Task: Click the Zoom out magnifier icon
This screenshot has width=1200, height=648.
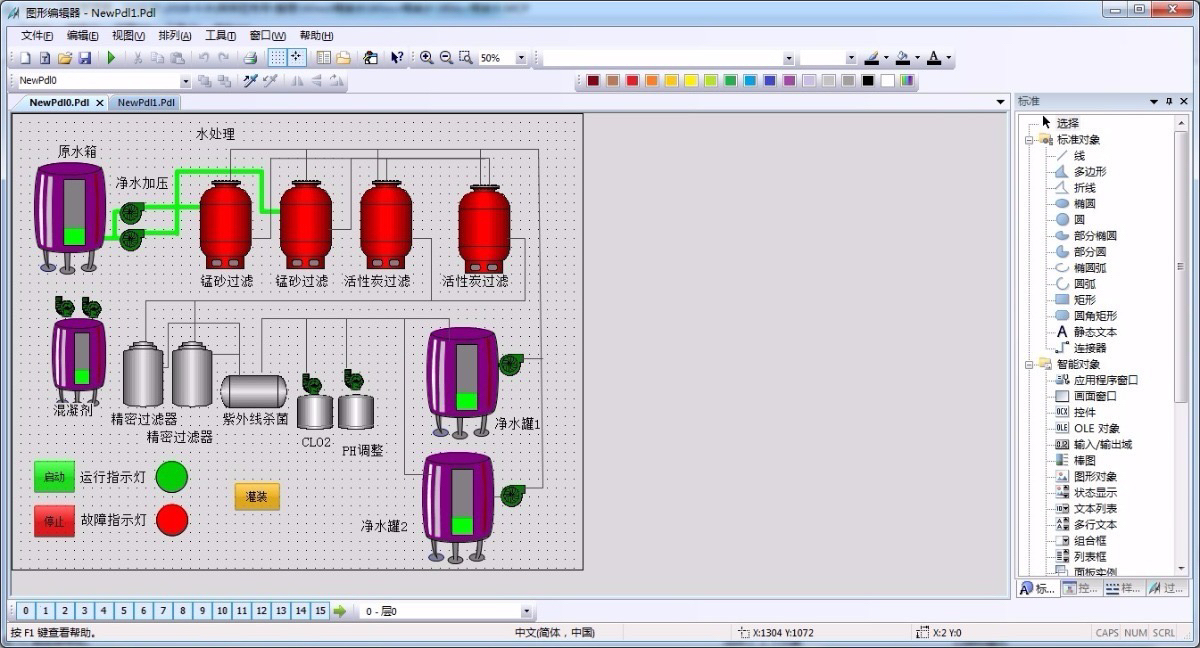Action: [446, 58]
